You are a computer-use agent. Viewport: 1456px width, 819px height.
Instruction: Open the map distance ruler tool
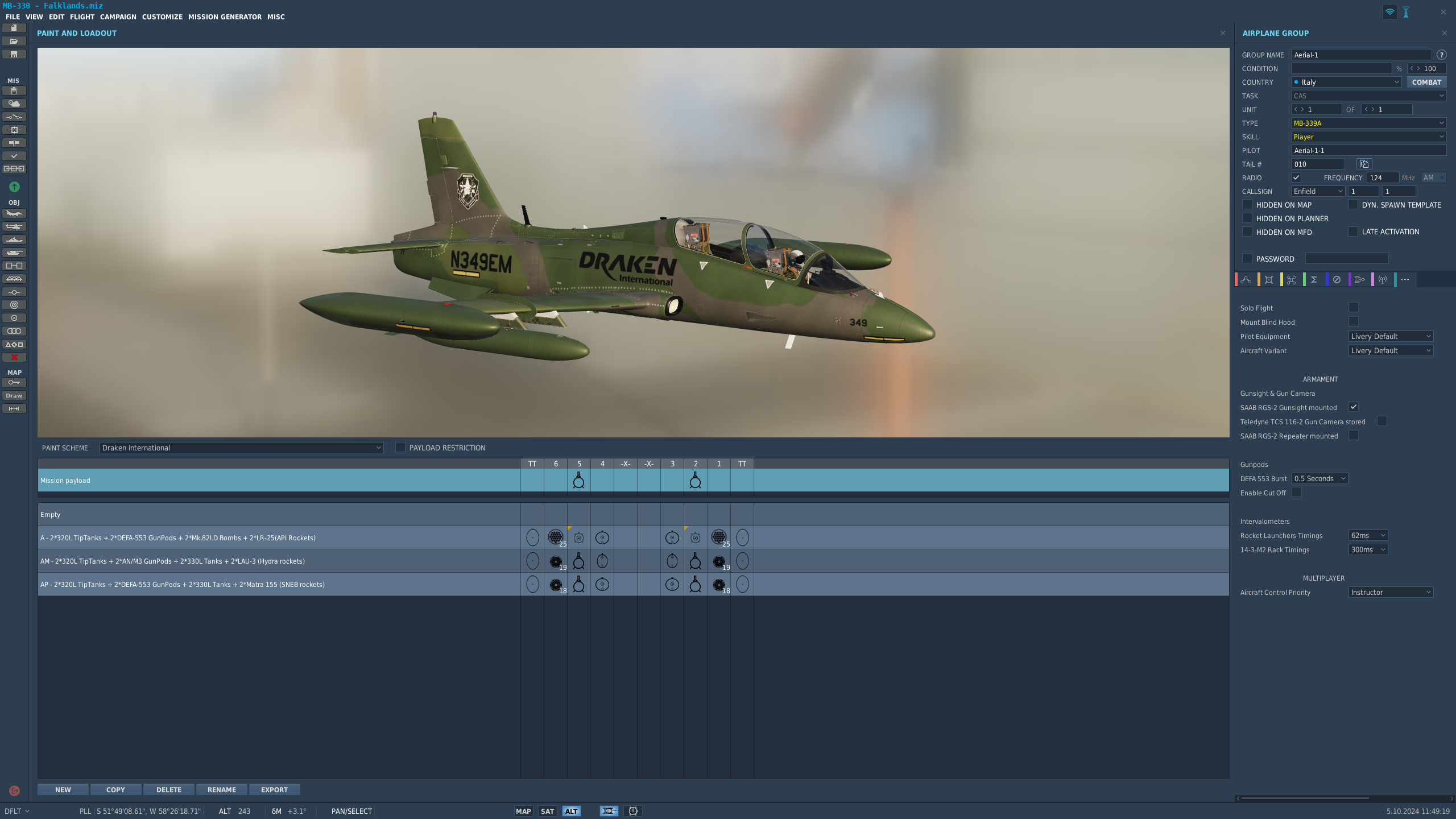pyautogui.click(x=14, y=408)
